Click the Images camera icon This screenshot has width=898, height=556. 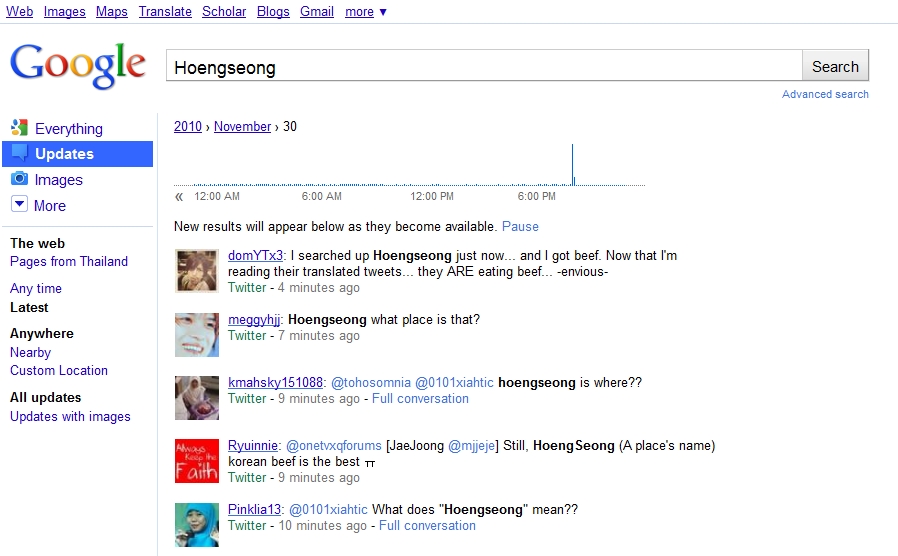tap(19, 179)
